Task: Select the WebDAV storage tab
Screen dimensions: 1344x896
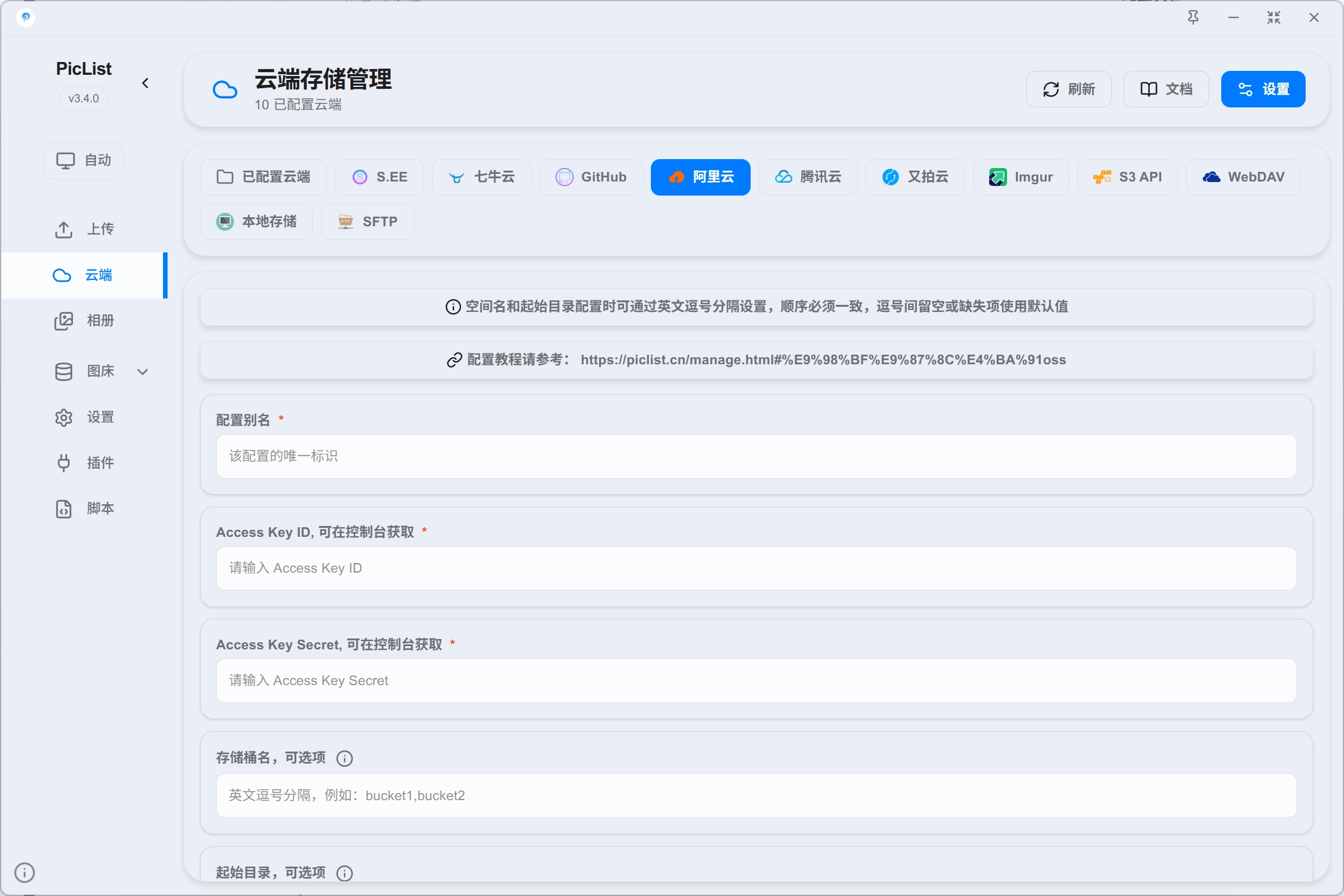Action: (1244, 177)
